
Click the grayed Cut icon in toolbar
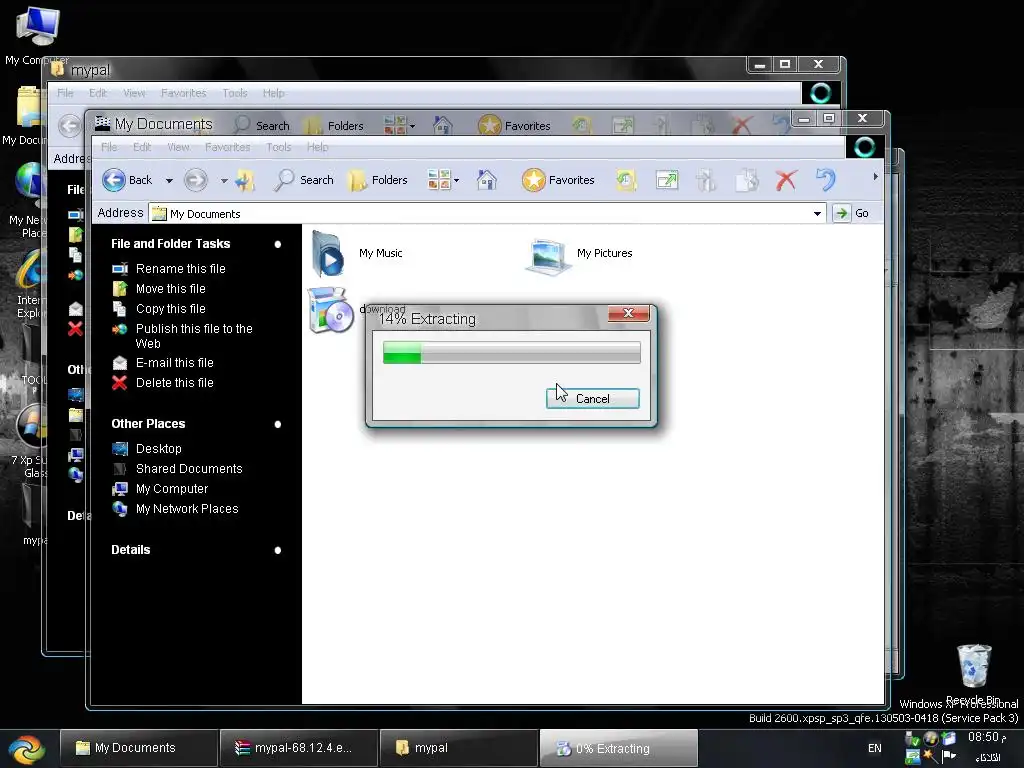coord(706,180)
